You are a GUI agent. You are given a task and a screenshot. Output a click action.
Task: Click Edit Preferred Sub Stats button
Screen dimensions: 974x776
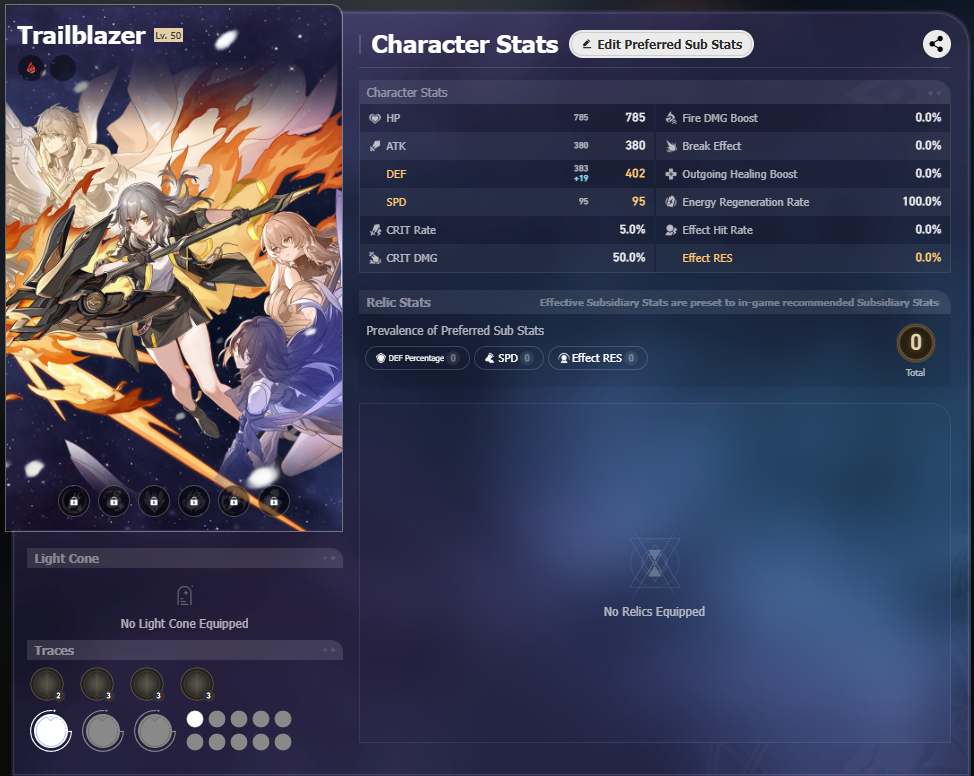point(662,44)
